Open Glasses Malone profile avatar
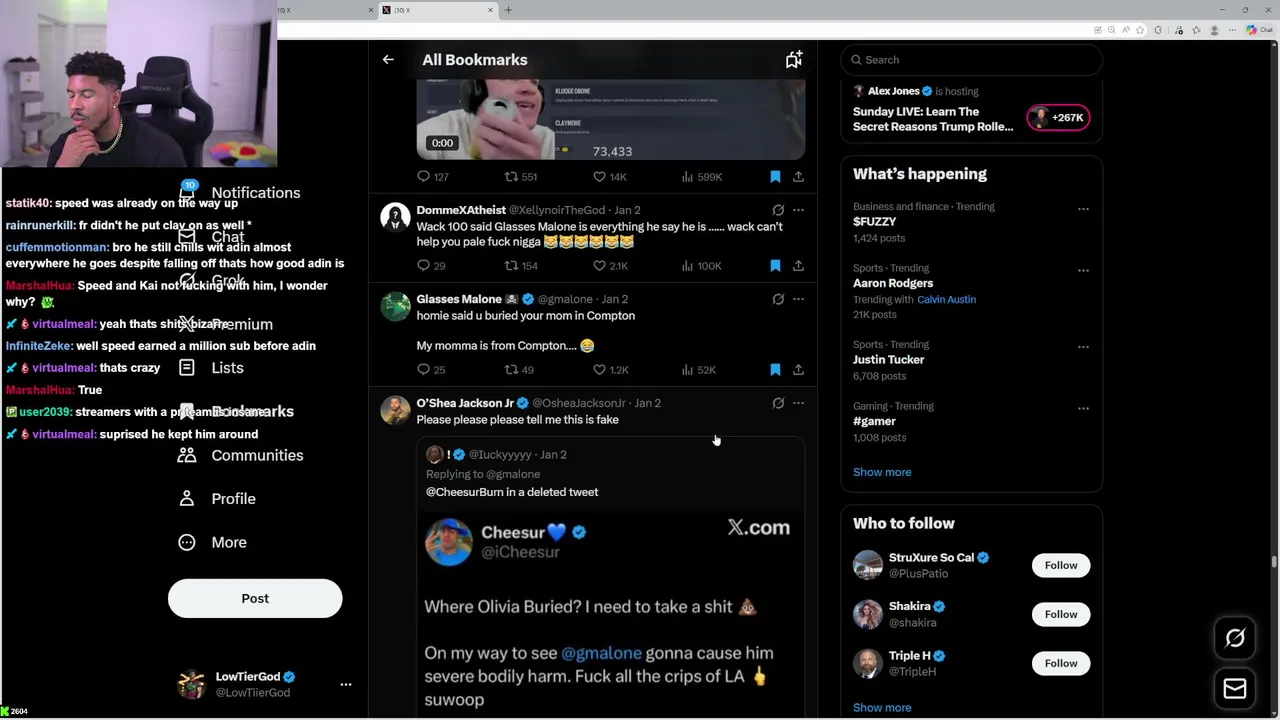Image resolution: width=1280 pixels, height=720 pixels. (395, 307)
